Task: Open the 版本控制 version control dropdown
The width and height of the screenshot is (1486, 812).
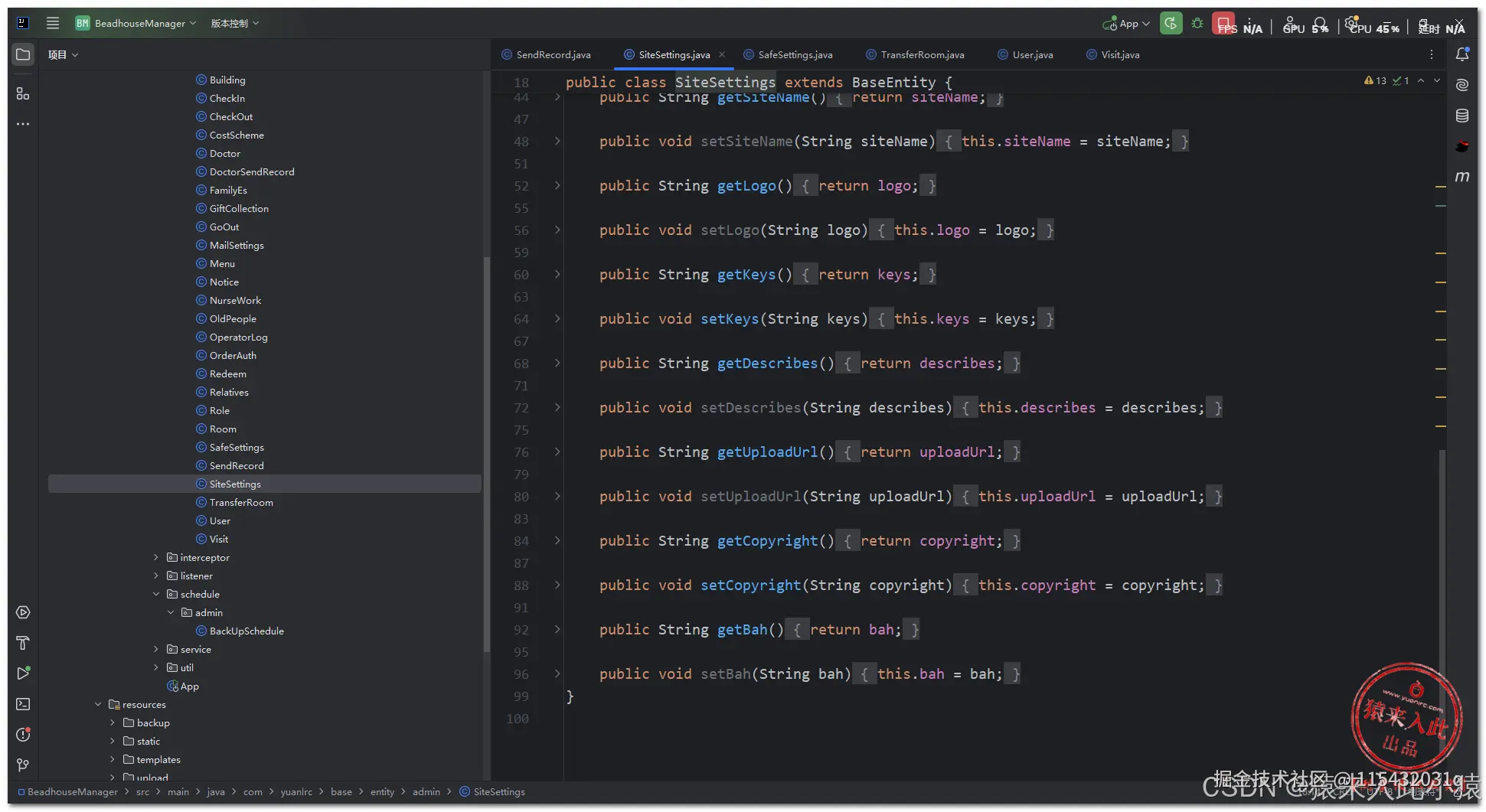Action: [x=234, y=23]
